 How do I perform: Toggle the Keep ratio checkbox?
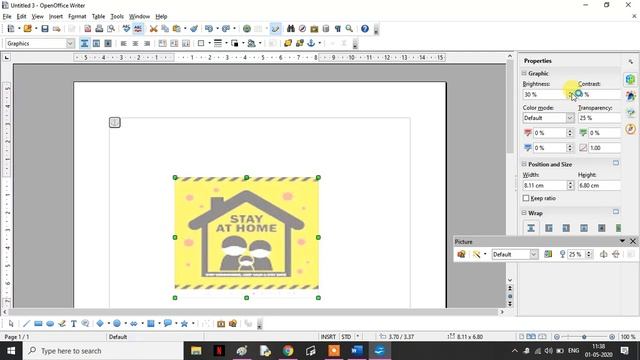click(x=526, y=198)
